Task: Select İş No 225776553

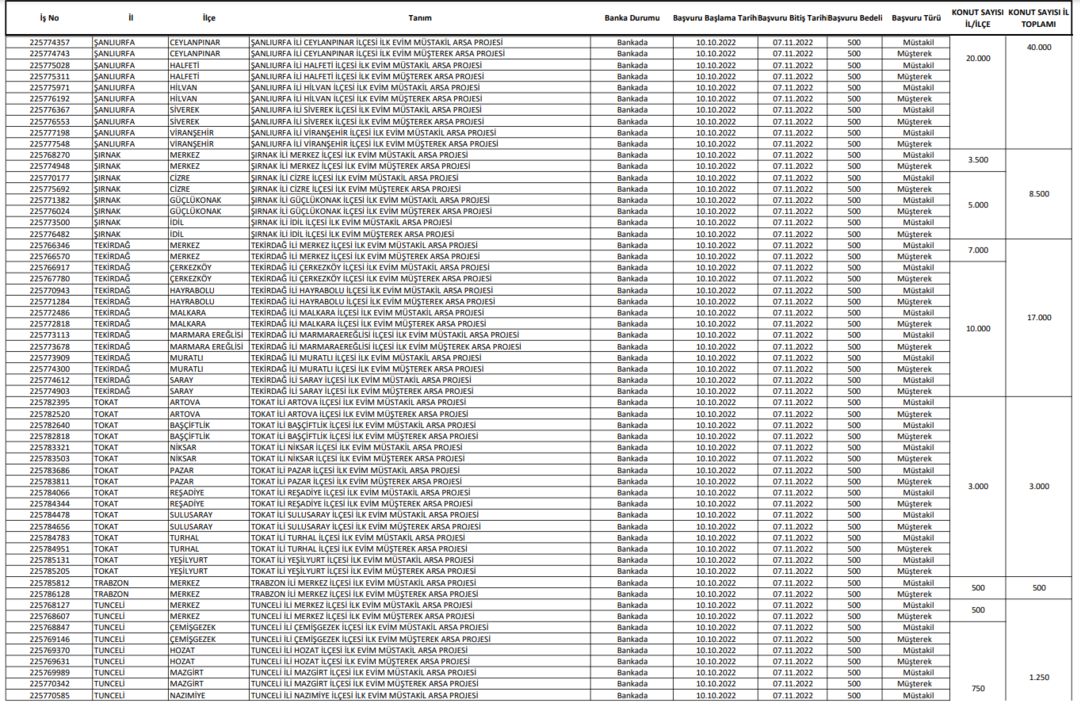Action: (x=50, y=121)
